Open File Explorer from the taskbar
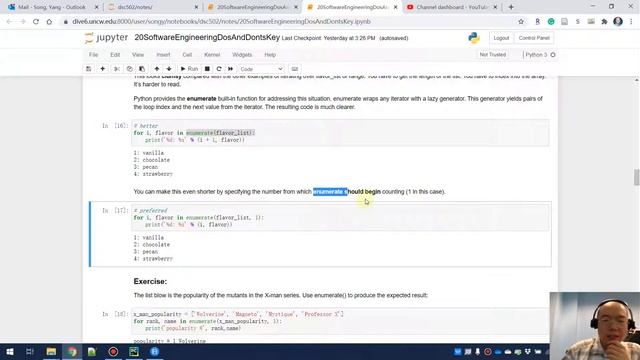The height and width of the screenshot is (360, 640). pyautogui.click(x=51, y=351)
